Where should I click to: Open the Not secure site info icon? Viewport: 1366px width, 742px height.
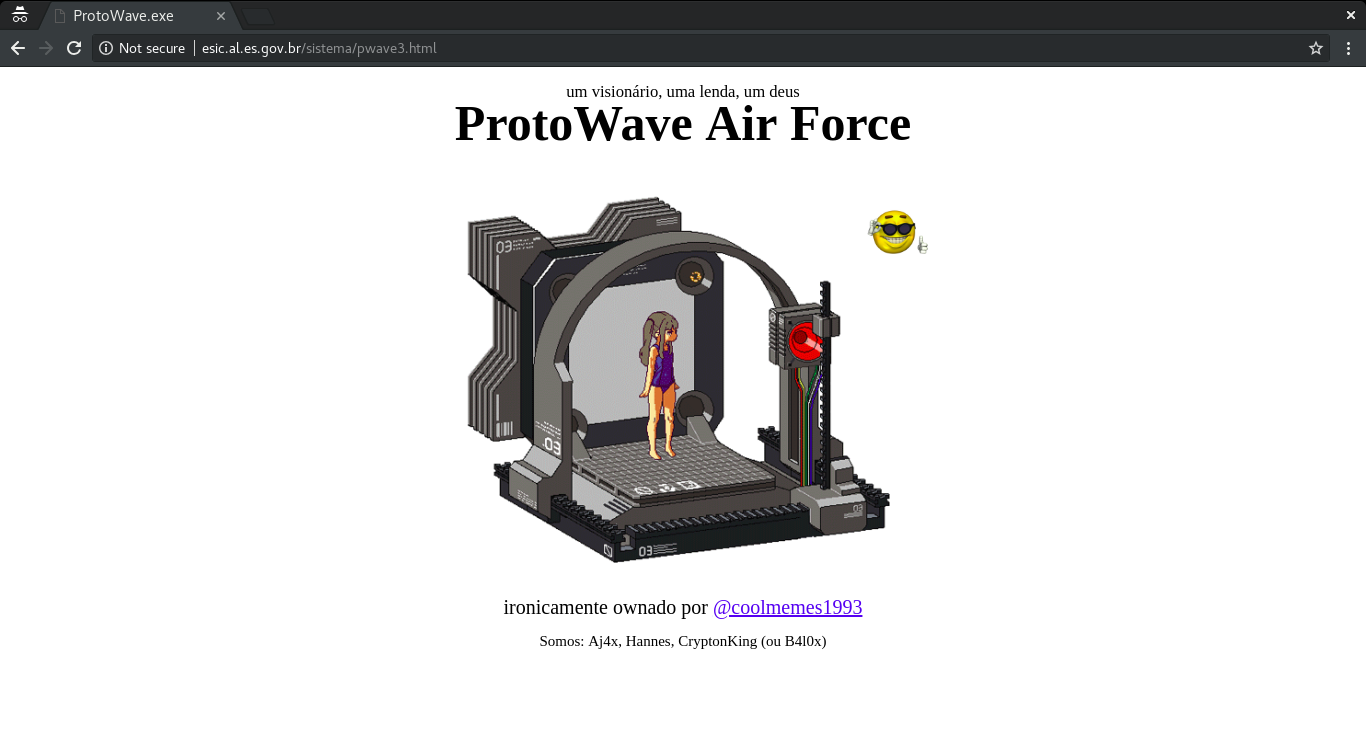(x=106, y=48)
